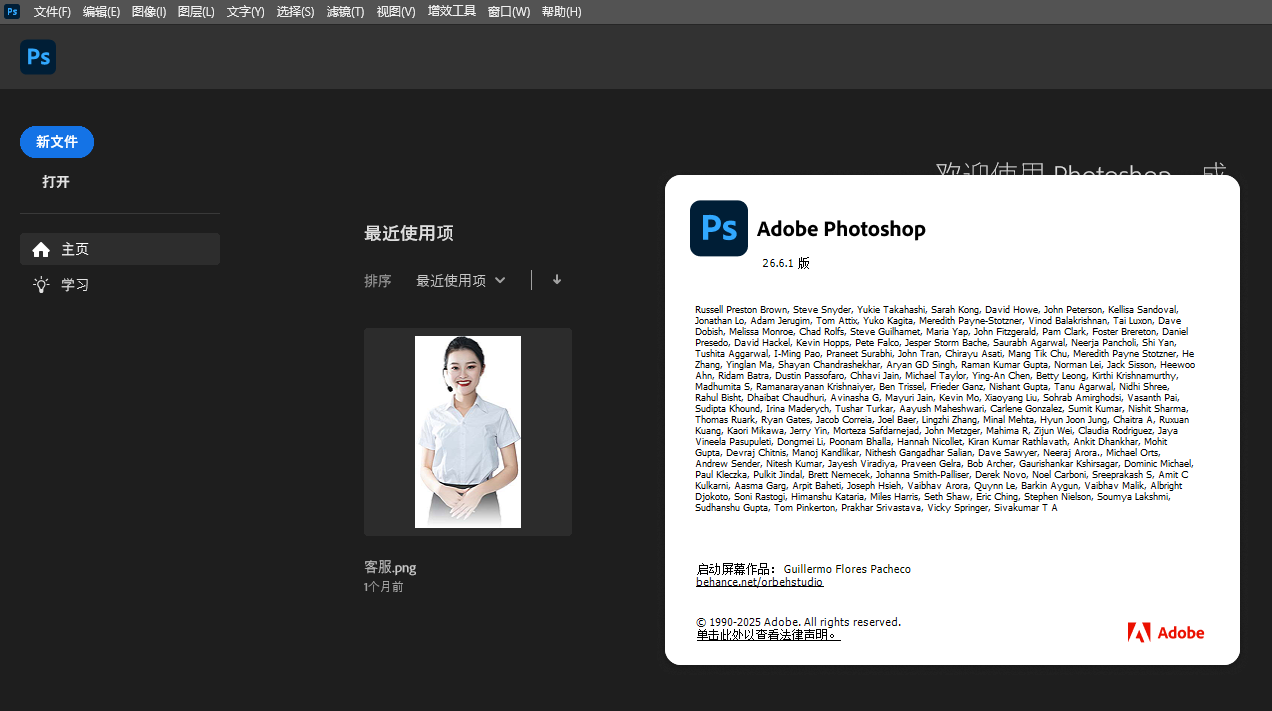1272x711 pixels.
Task: Open the 图层(L) menu
Action: click(196, 12)
